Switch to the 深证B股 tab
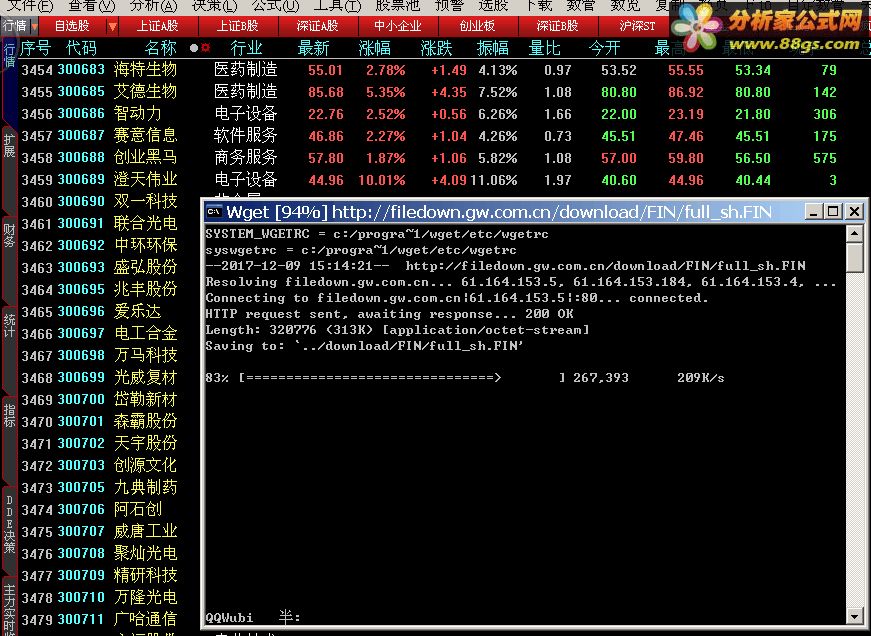The image size is (871, 636). 557,26
